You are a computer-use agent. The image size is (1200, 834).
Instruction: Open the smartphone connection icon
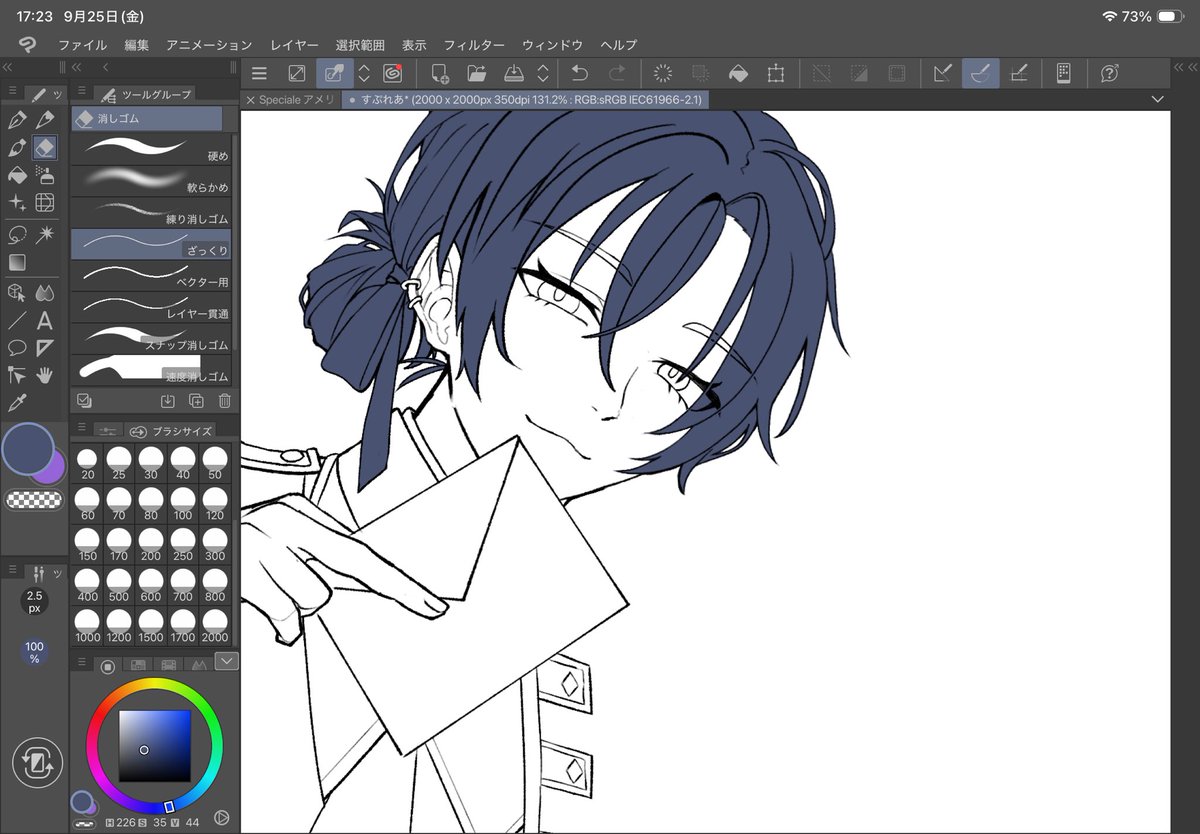click(x=1064, y=73)
